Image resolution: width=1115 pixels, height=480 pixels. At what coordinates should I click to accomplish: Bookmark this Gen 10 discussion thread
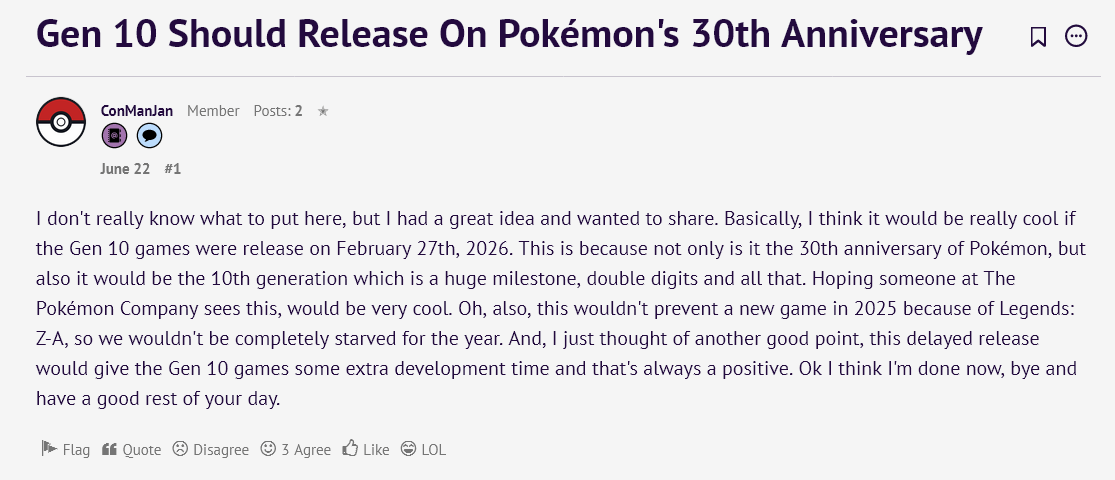1038,36
